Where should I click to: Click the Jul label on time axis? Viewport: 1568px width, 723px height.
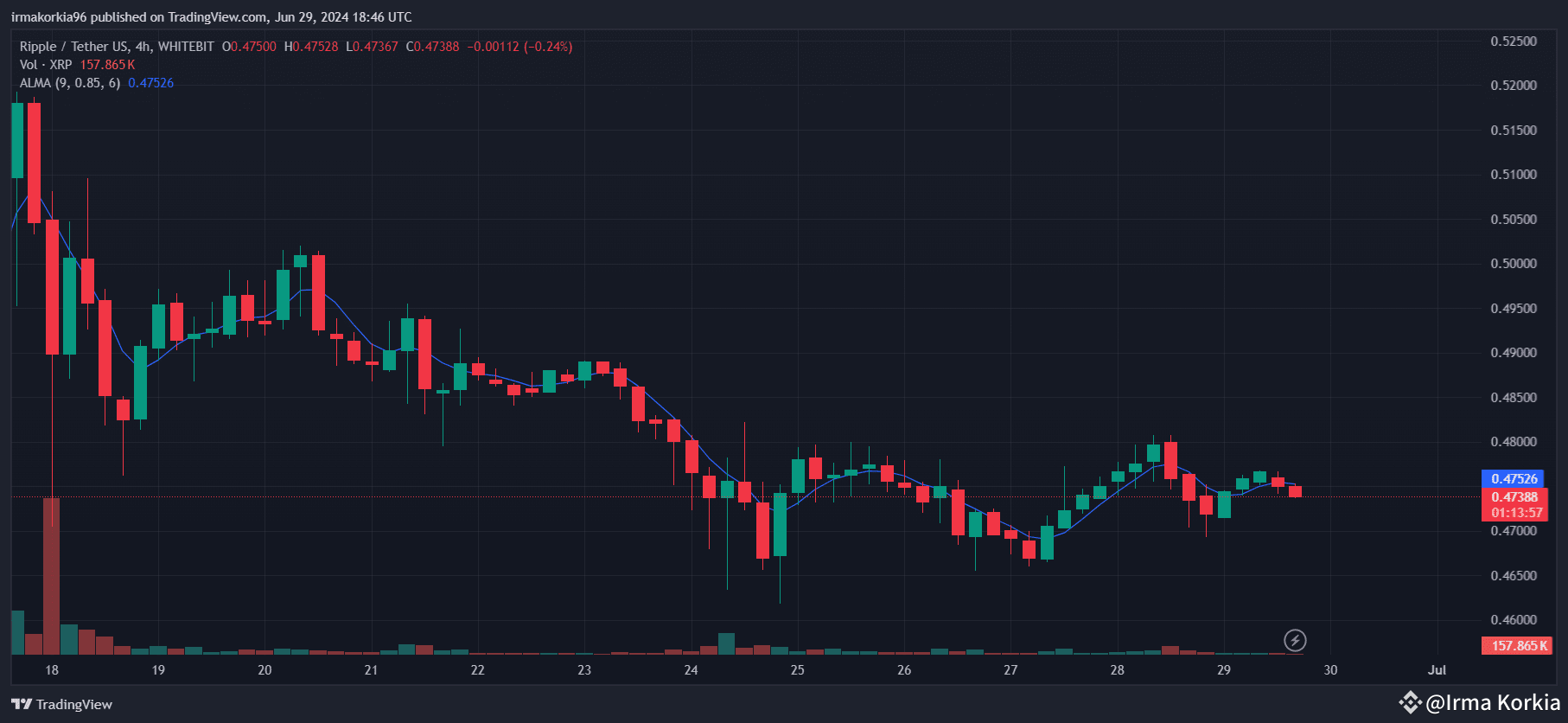tap(1437, 670)
